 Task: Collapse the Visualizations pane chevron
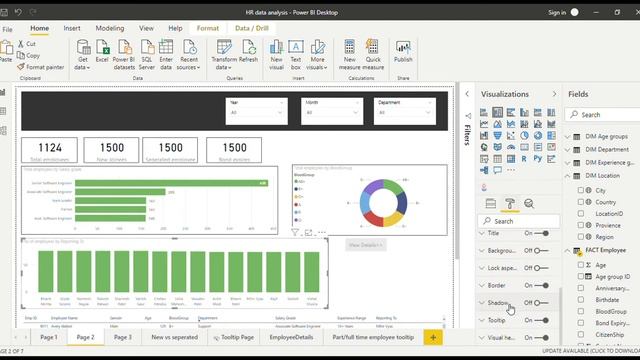click(554, 94)
